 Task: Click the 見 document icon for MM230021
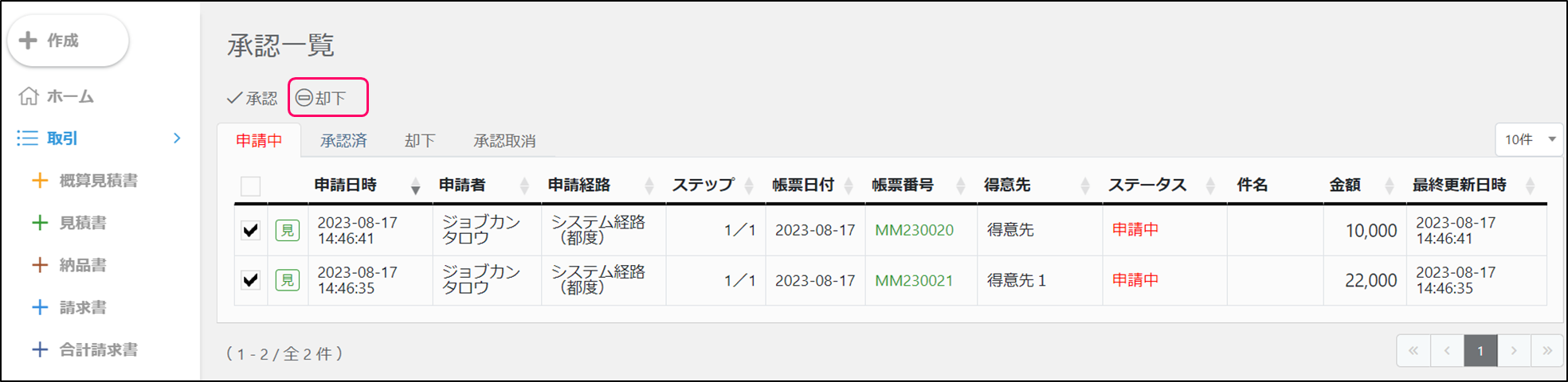tap(288, 280)
